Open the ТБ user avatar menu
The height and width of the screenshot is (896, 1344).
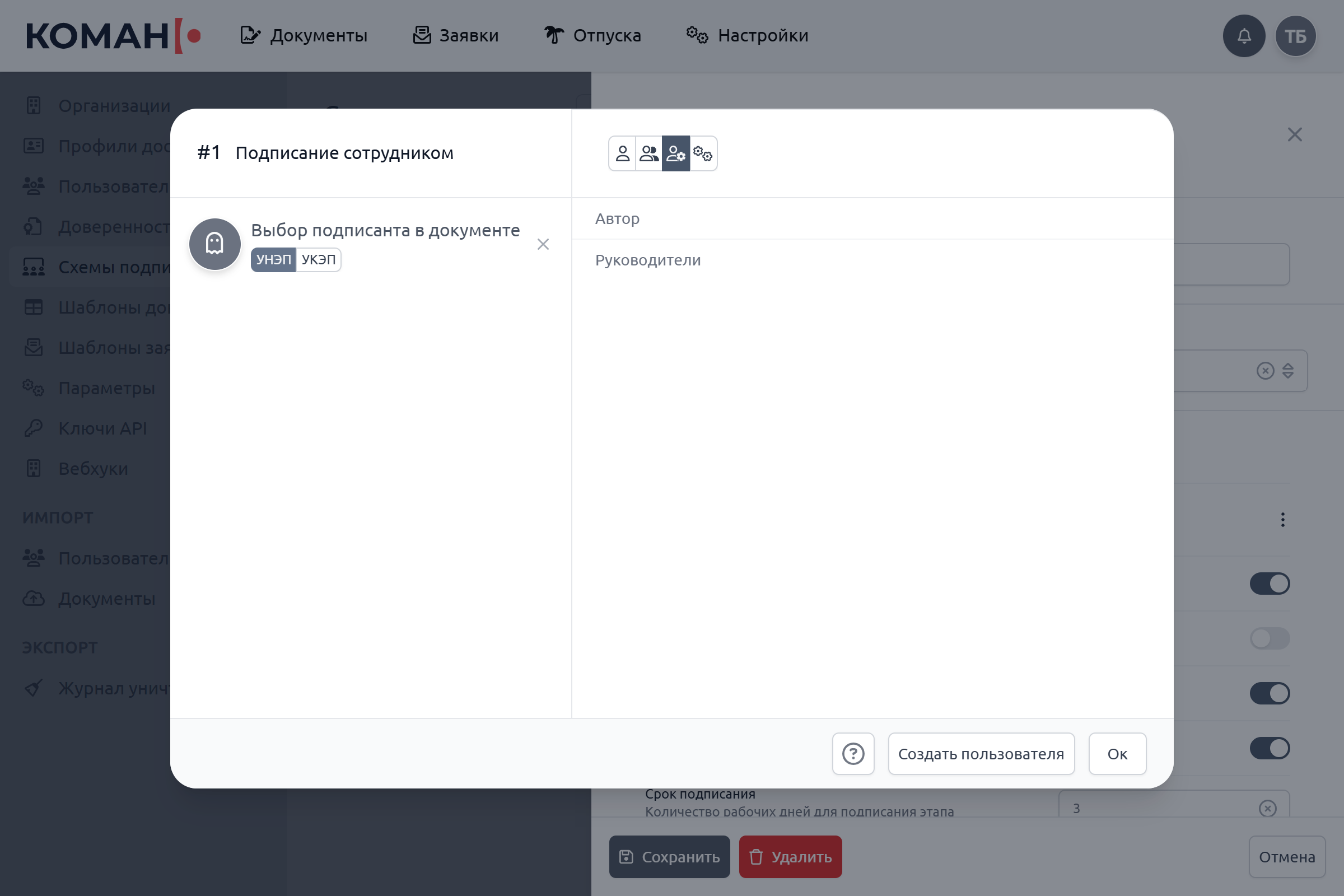pos(1295,36)
